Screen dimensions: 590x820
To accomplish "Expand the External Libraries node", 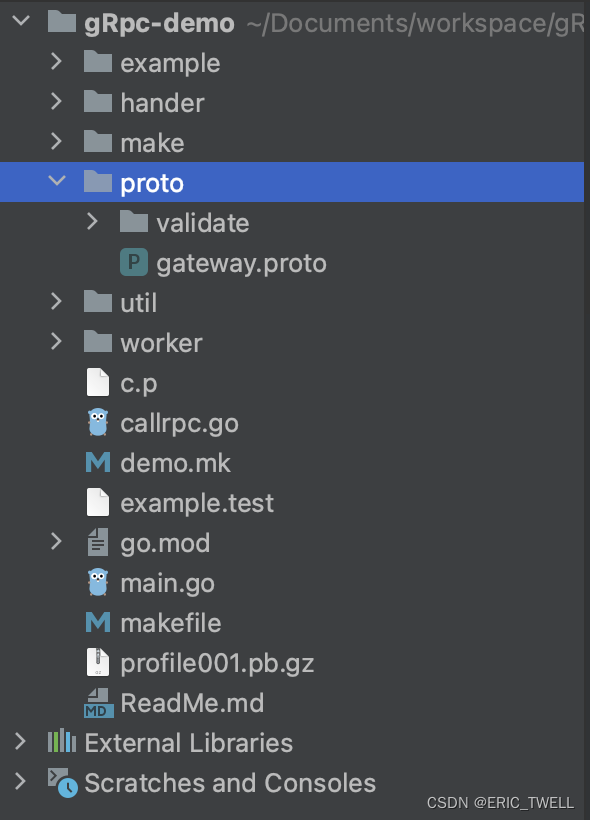I will (20, 742).
